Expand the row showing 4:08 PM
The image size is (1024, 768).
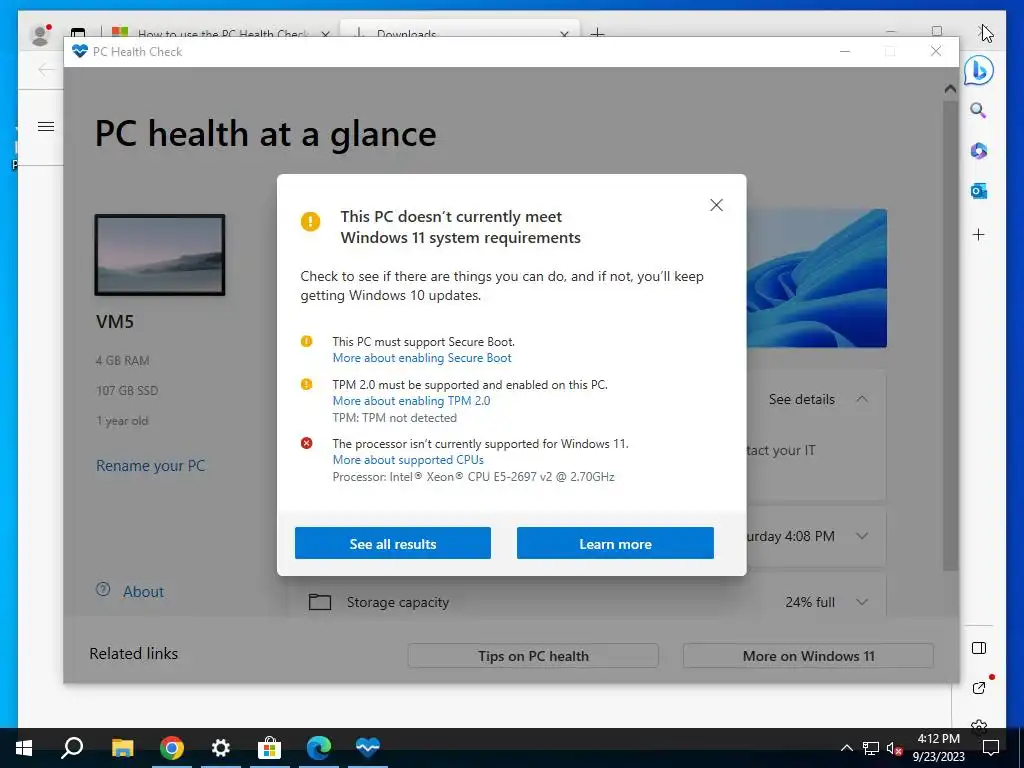pos(862,536)
